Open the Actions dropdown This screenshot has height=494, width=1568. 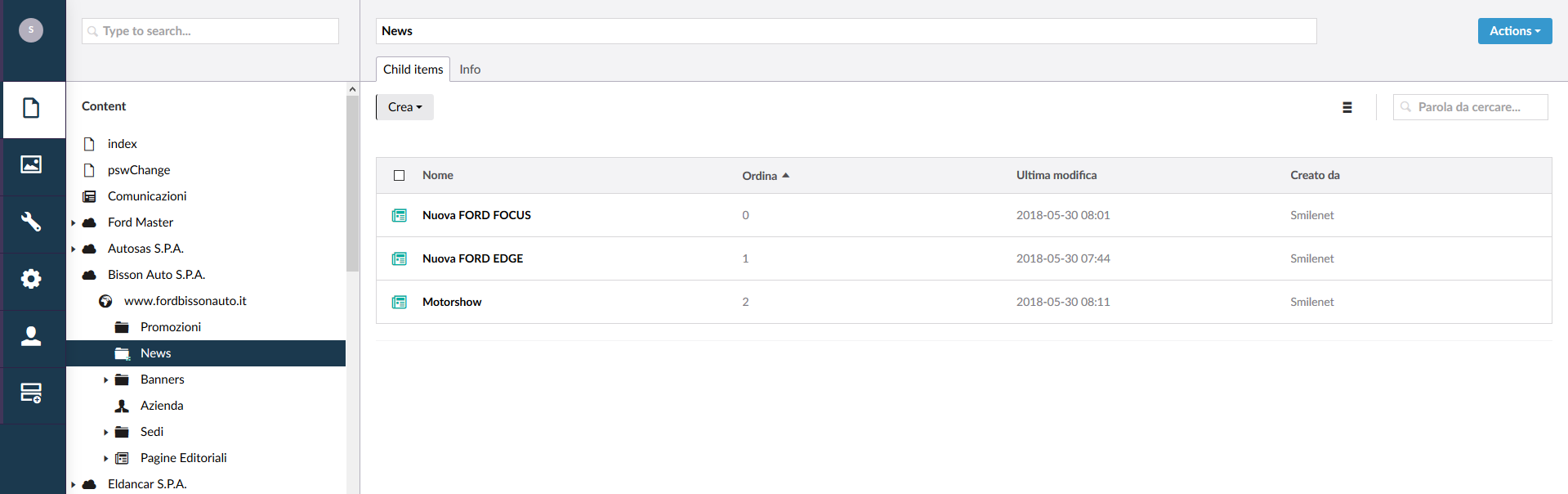click(1514, 31)
